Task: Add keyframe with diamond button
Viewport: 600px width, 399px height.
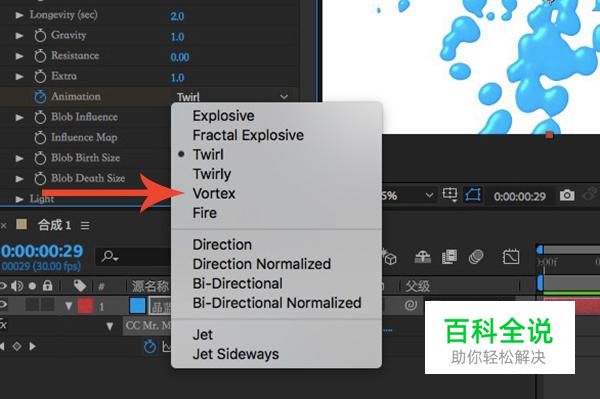Action: coord(16,346)
